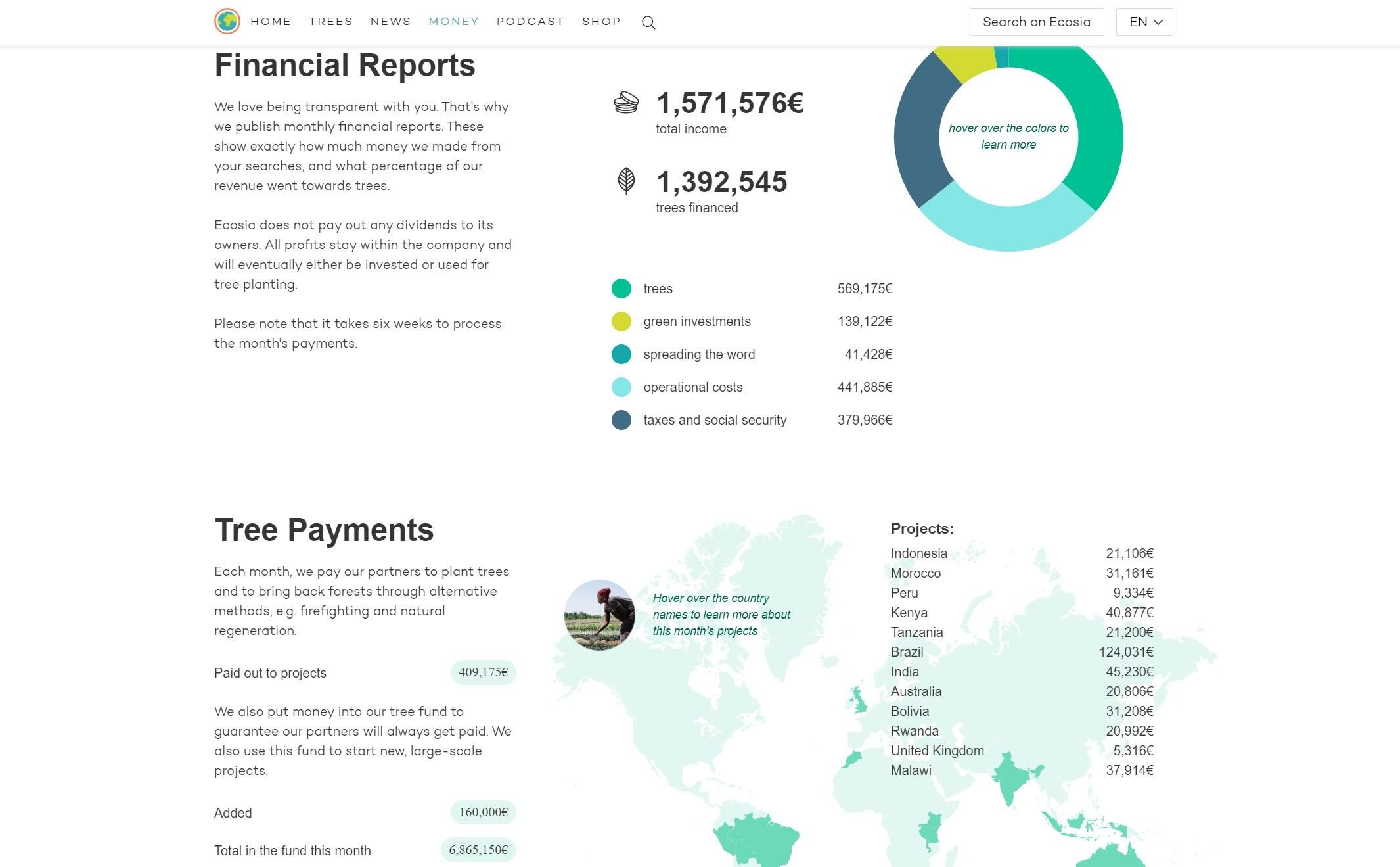This screenshot has height=867, width=1400.
Task: Click the light cyan operational costs dot
Action: tap(621, 387)
